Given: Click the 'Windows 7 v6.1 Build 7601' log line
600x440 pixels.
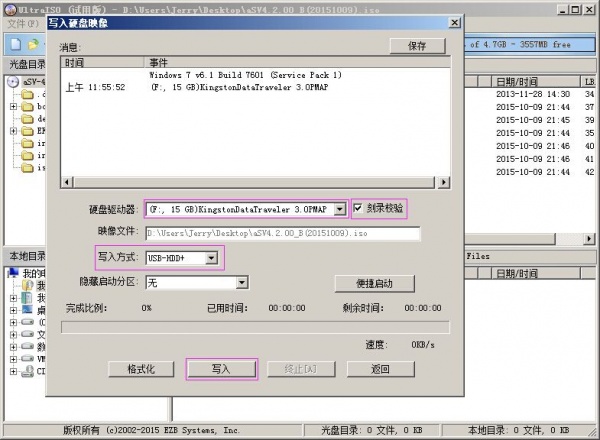Looking at the screenshot, I should pyautogui.click(x=245, y=75).
